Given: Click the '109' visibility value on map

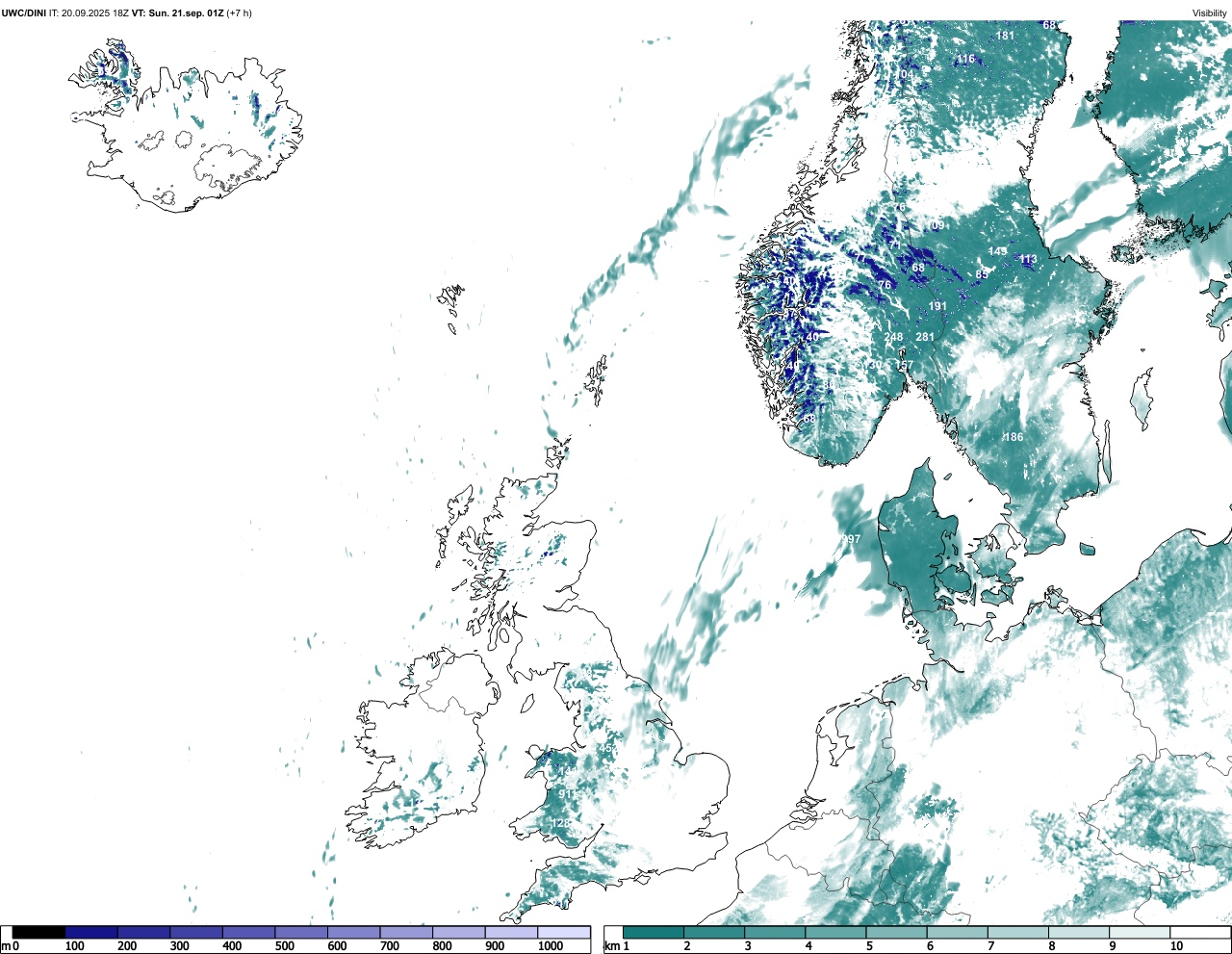Looking at the screenshot, I should (x=936, y=225).
